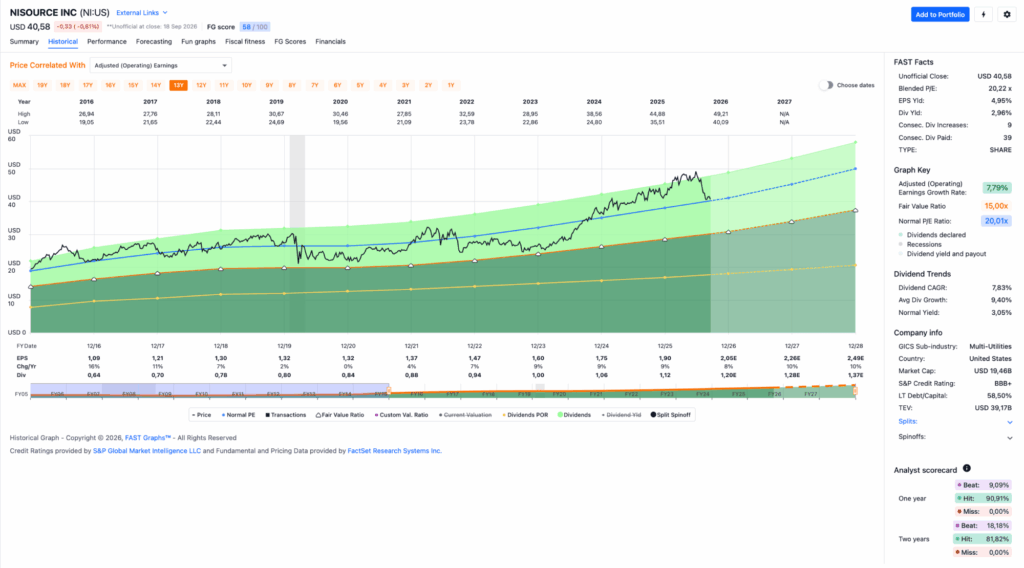Toggle Normal PE legend item
This screenshot has width=1024, height=568.
click(238, 415)
